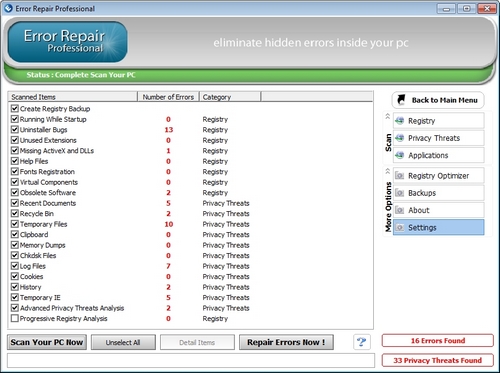Select the Unused Extensions row label
Image resolution: width=500 pixels, height=373 pixels.
coord(48,140)
